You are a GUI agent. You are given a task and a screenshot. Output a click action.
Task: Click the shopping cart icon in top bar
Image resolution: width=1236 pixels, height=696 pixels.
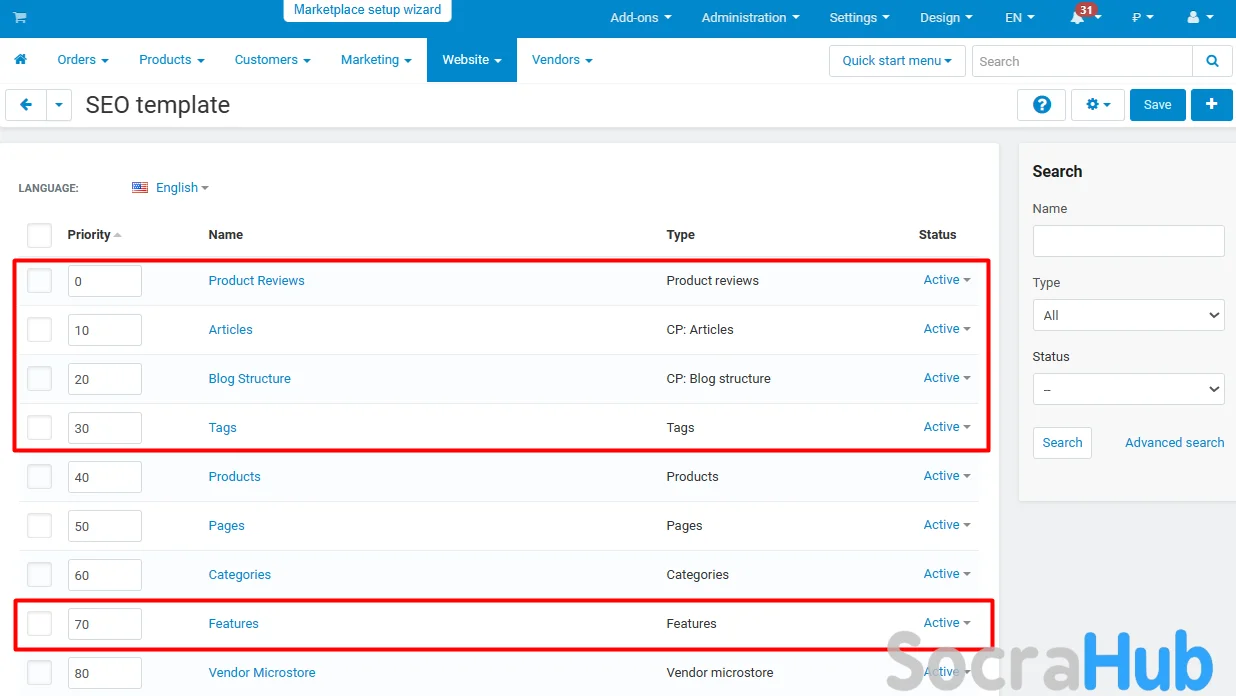(x=20, y=18)
